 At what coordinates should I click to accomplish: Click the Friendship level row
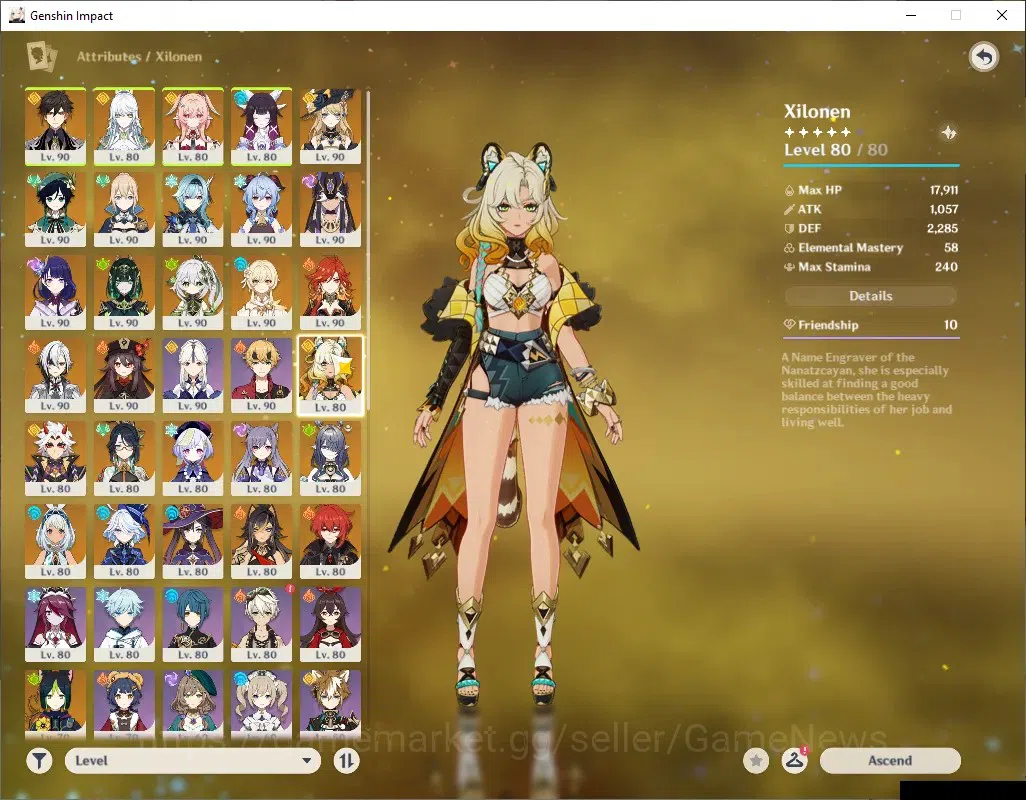[871, 325]
